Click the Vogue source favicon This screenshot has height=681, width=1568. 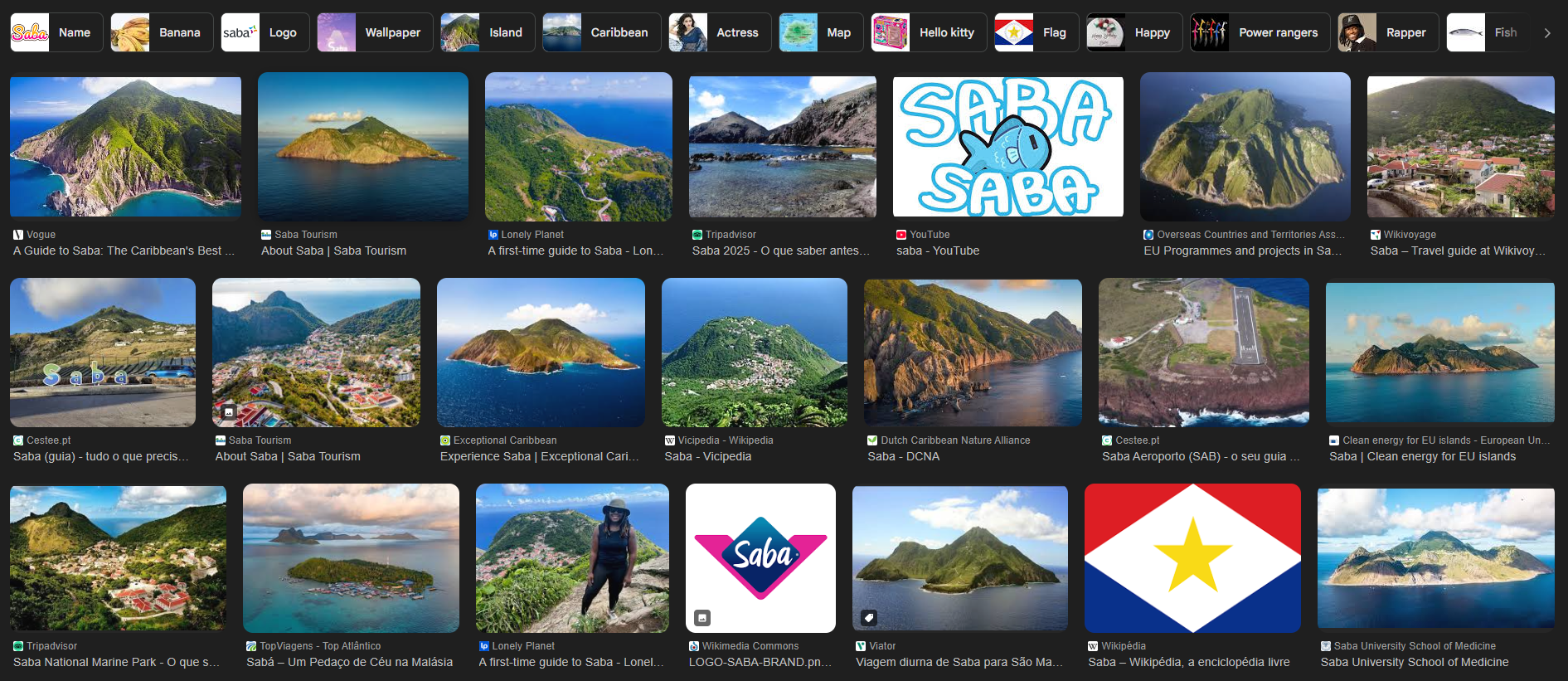[x=18, y=235]
